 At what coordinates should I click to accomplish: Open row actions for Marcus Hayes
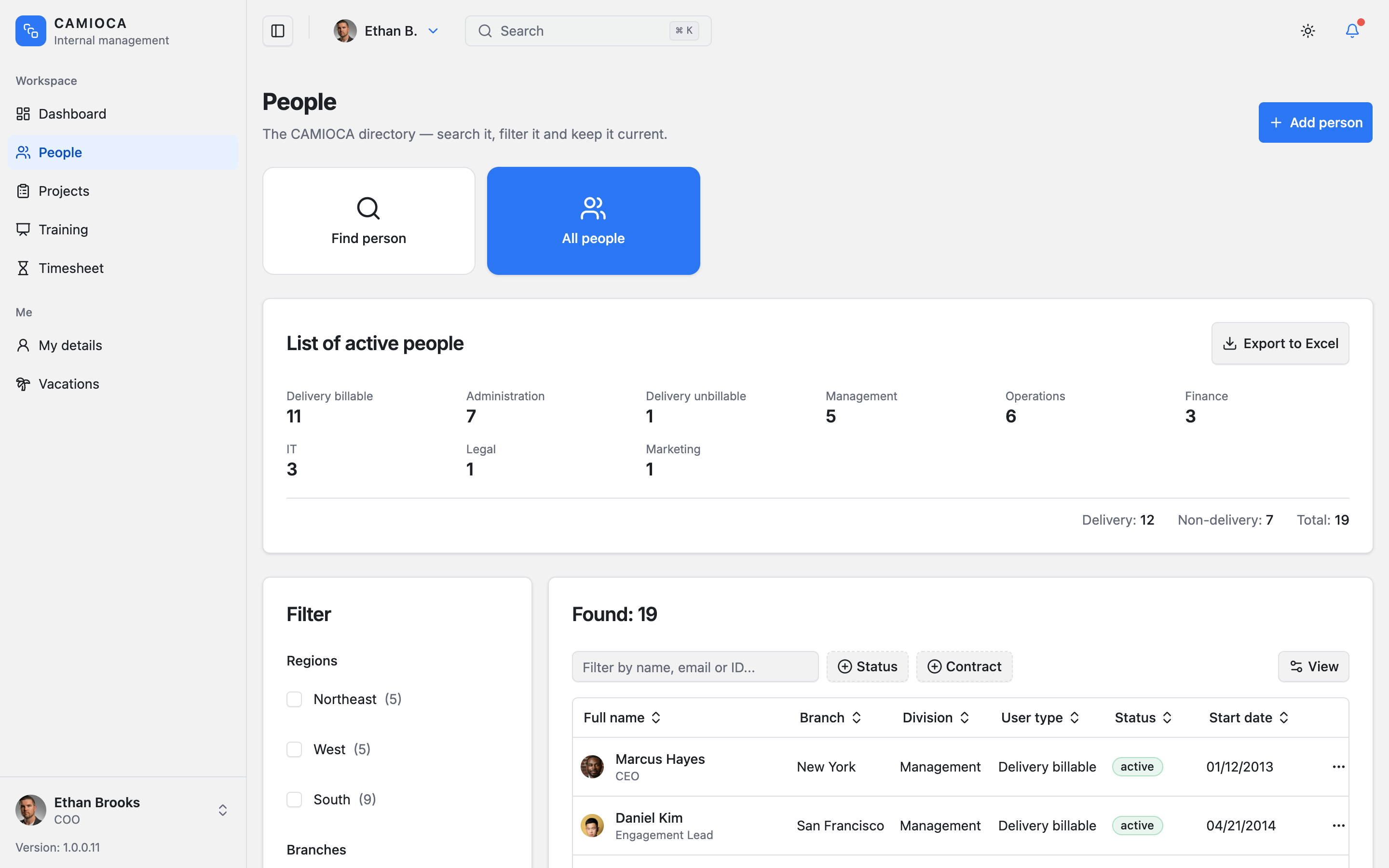click(x=1338, y=767)
